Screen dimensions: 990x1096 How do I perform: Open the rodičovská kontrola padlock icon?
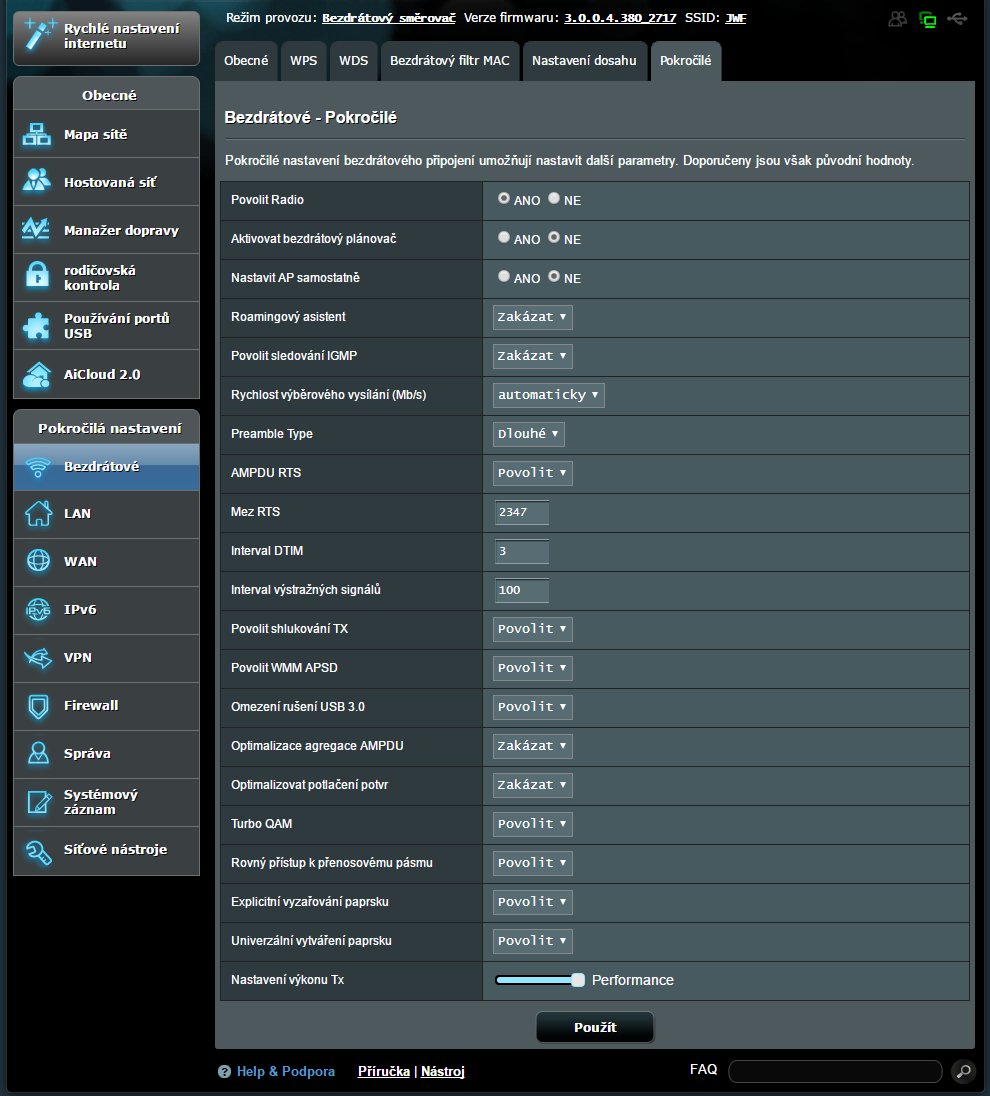37,277
